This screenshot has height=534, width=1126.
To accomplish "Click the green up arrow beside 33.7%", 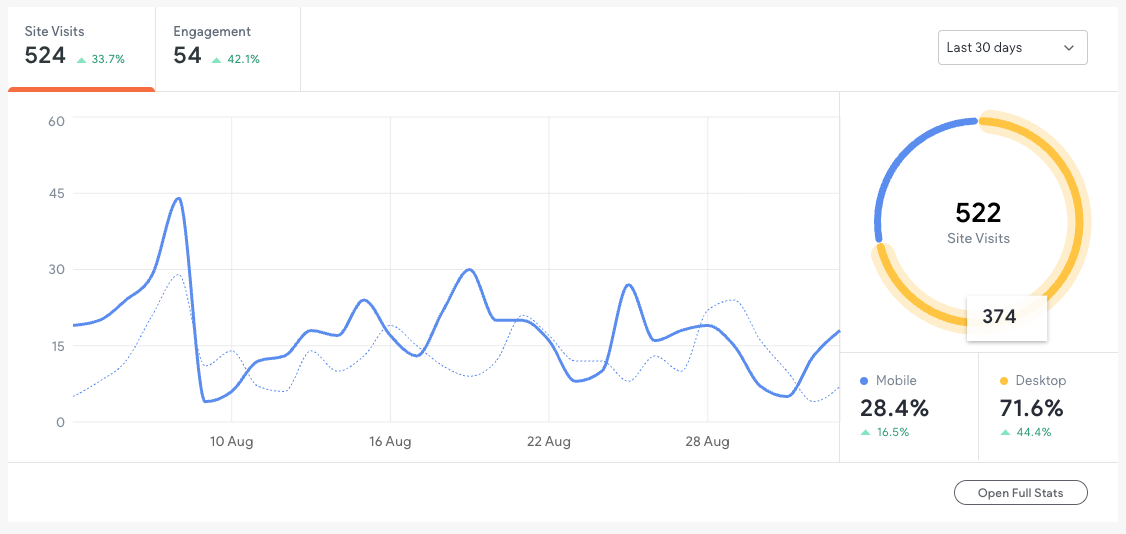I will coord(81,60).
